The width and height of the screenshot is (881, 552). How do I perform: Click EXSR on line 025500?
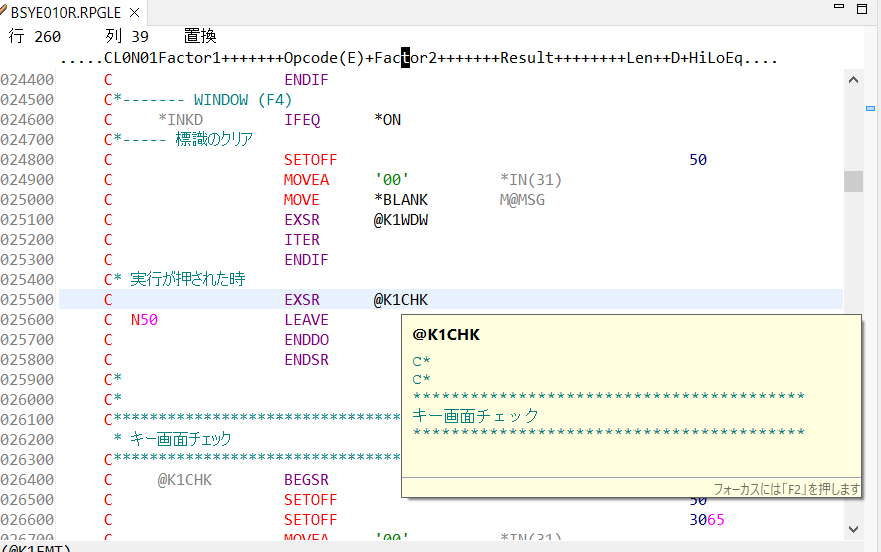click(302, 300)
